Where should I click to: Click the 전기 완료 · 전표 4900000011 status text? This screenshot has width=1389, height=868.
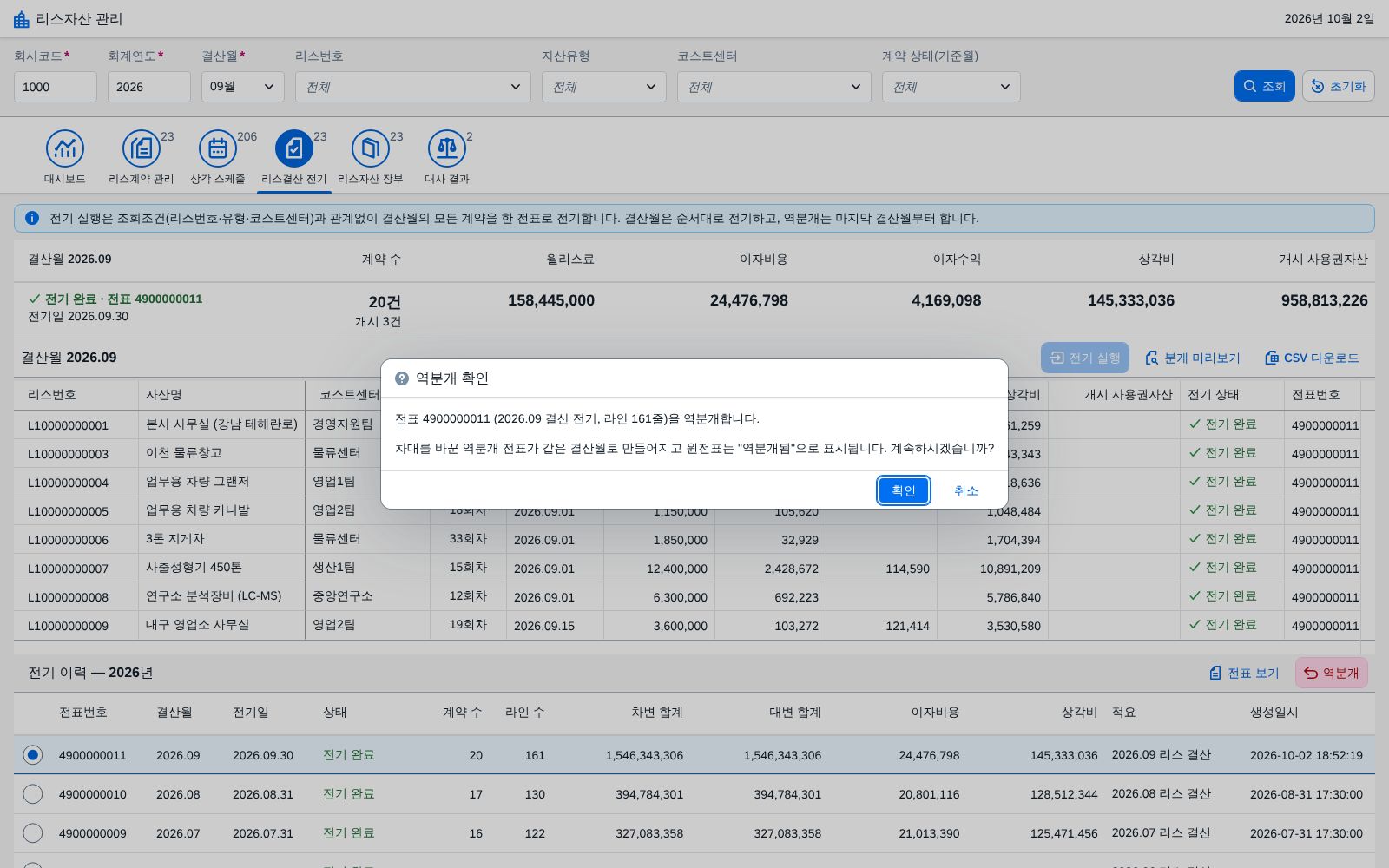pyautogui.click(x=115, y=299)
